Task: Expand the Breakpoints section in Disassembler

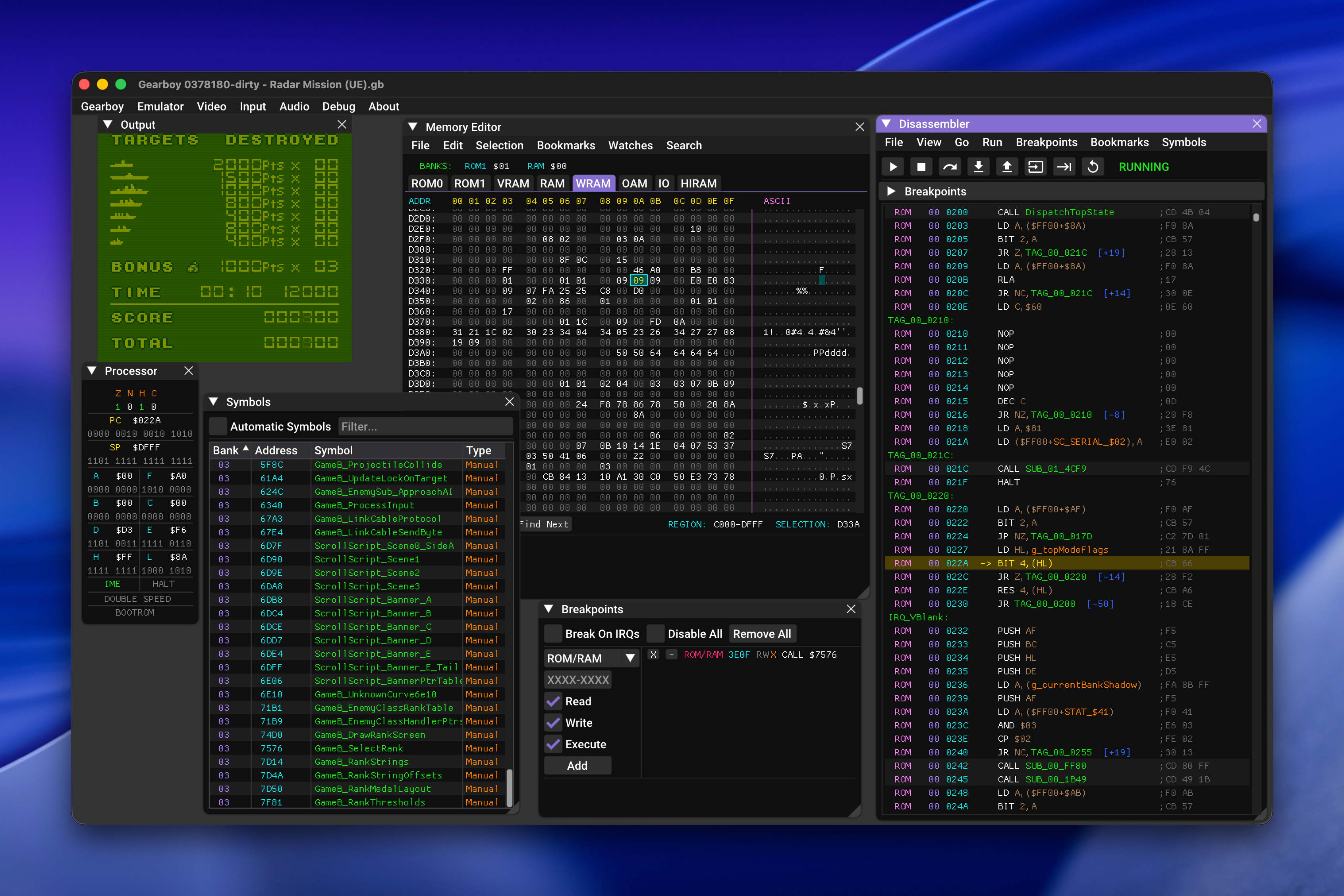Action: point(891,191)
